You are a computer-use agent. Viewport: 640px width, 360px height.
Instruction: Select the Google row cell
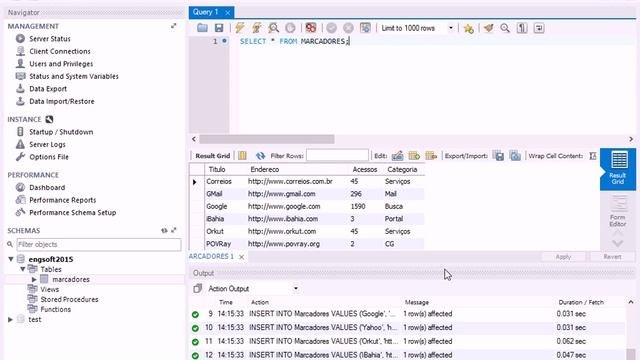(217, 207)
